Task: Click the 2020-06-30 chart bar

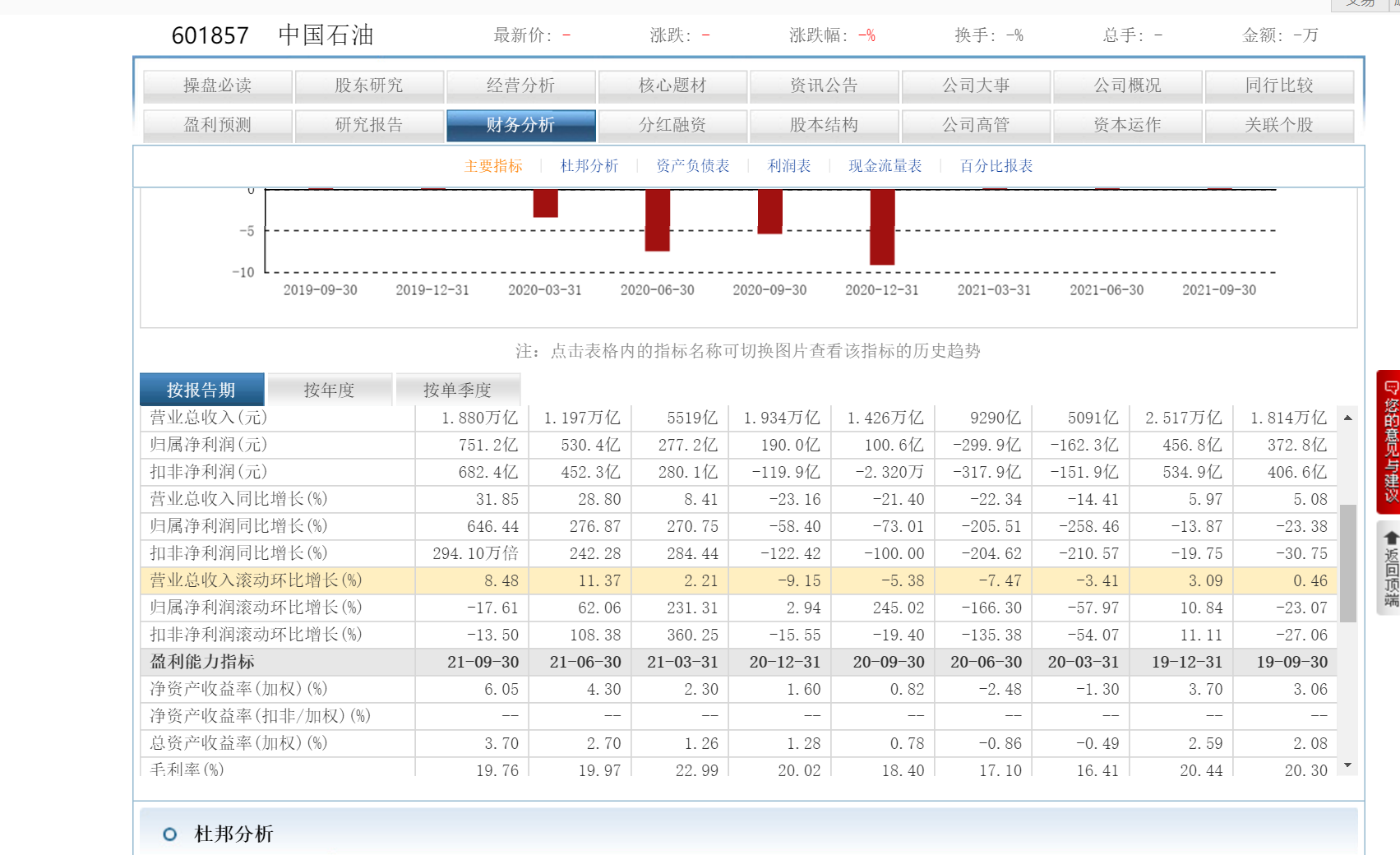Action: tap(658, 220)
